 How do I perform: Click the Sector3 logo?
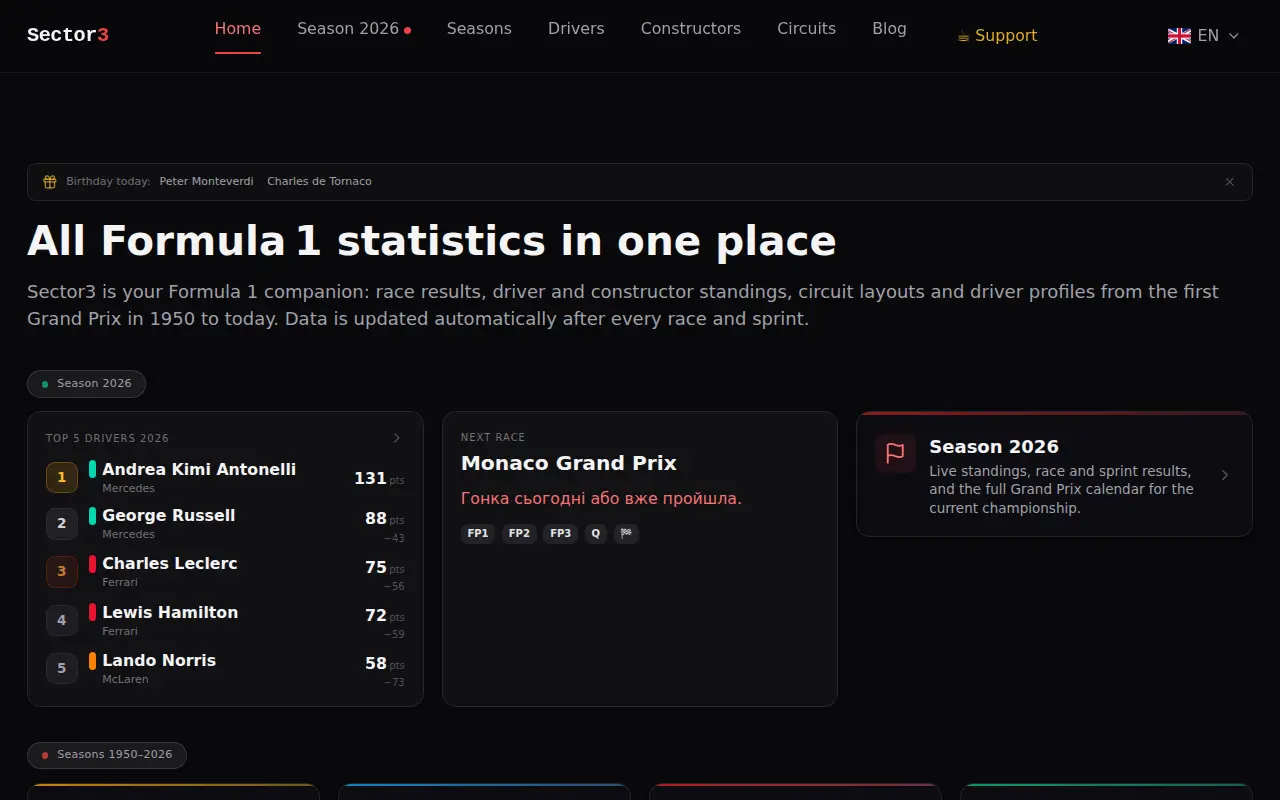pyautogui.click(x=68, y=35)
